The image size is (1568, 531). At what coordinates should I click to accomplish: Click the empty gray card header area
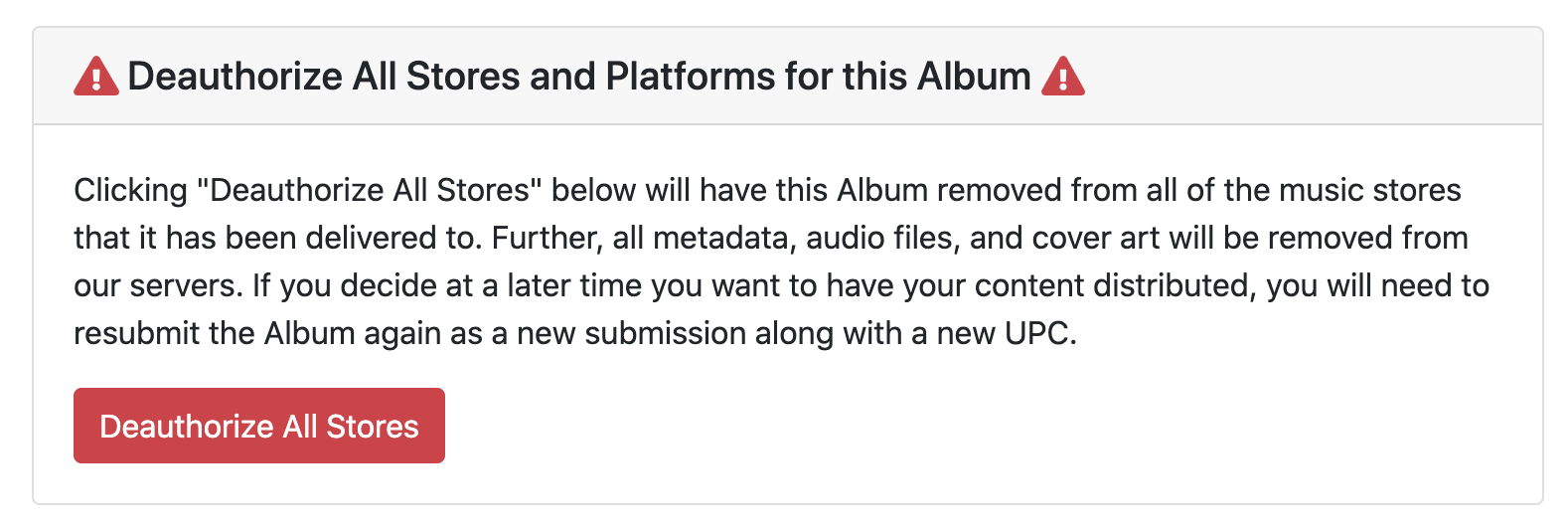click(x=1312, y=77)
